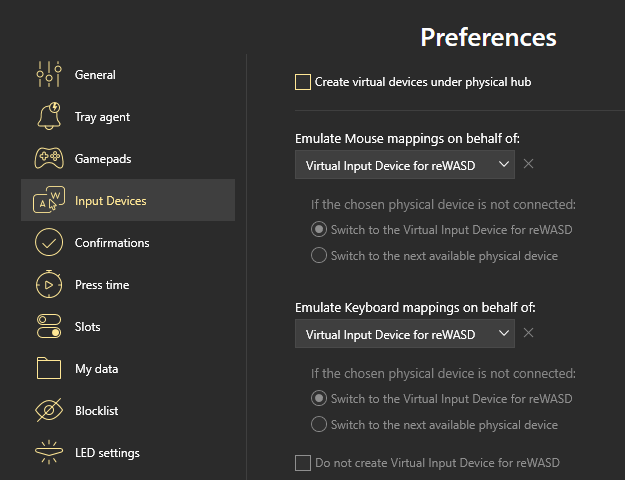The image size is (625, 480).
Task: Open Press time stopwatch icon
Action: tap(48, 285)
